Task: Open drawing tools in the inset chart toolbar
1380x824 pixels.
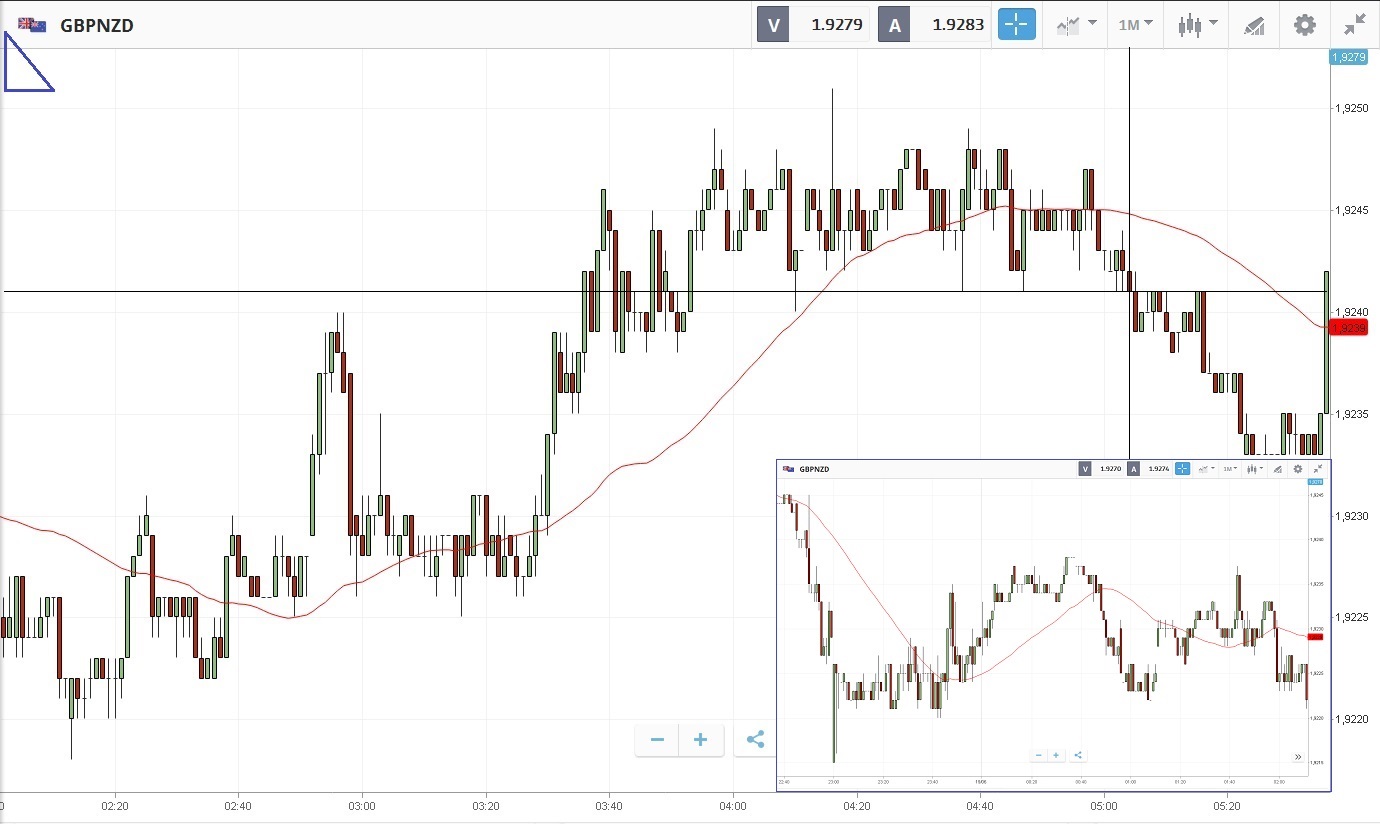Action: pos(1277,468)
